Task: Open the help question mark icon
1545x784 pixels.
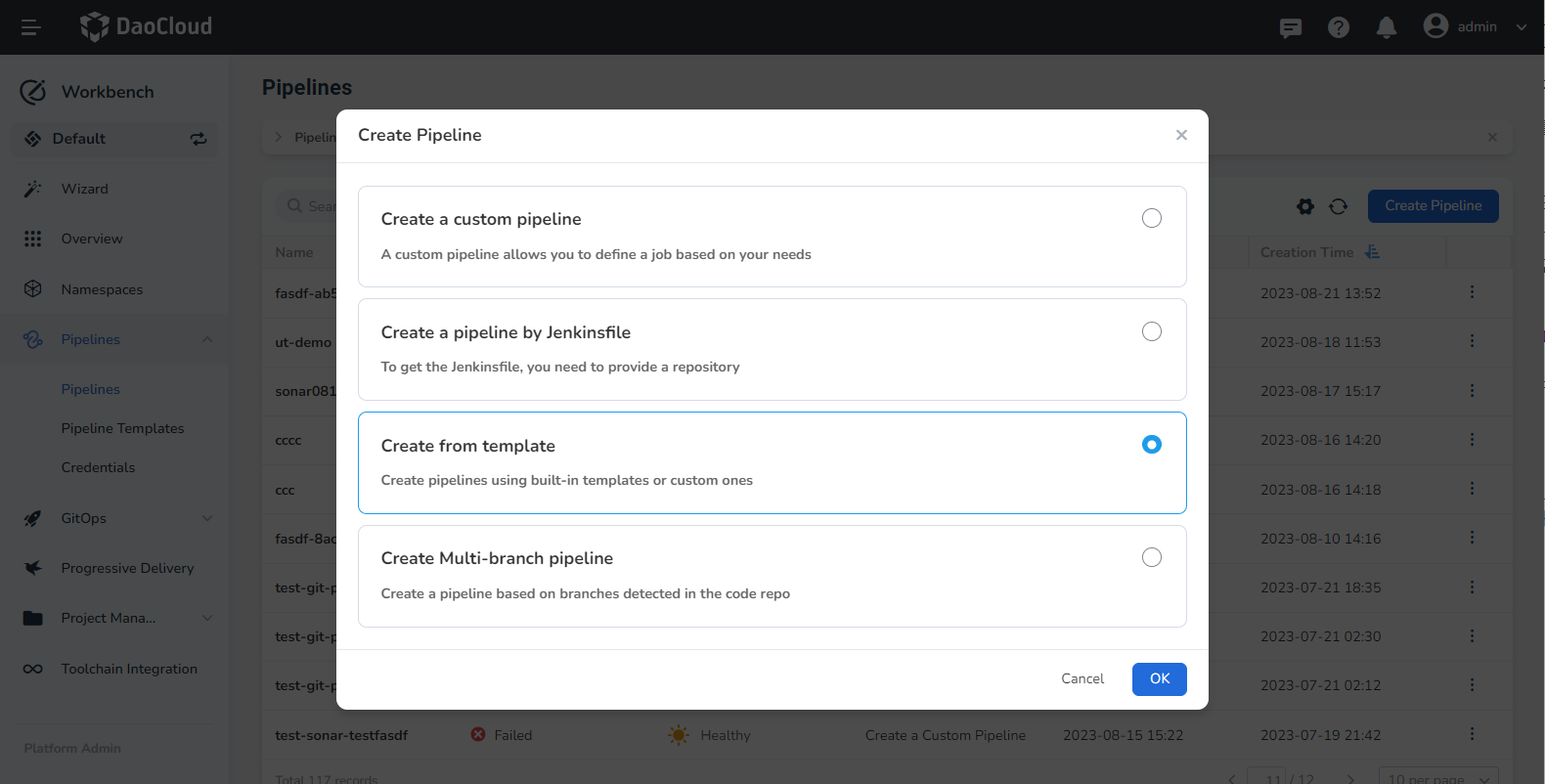Action: 1339,27
